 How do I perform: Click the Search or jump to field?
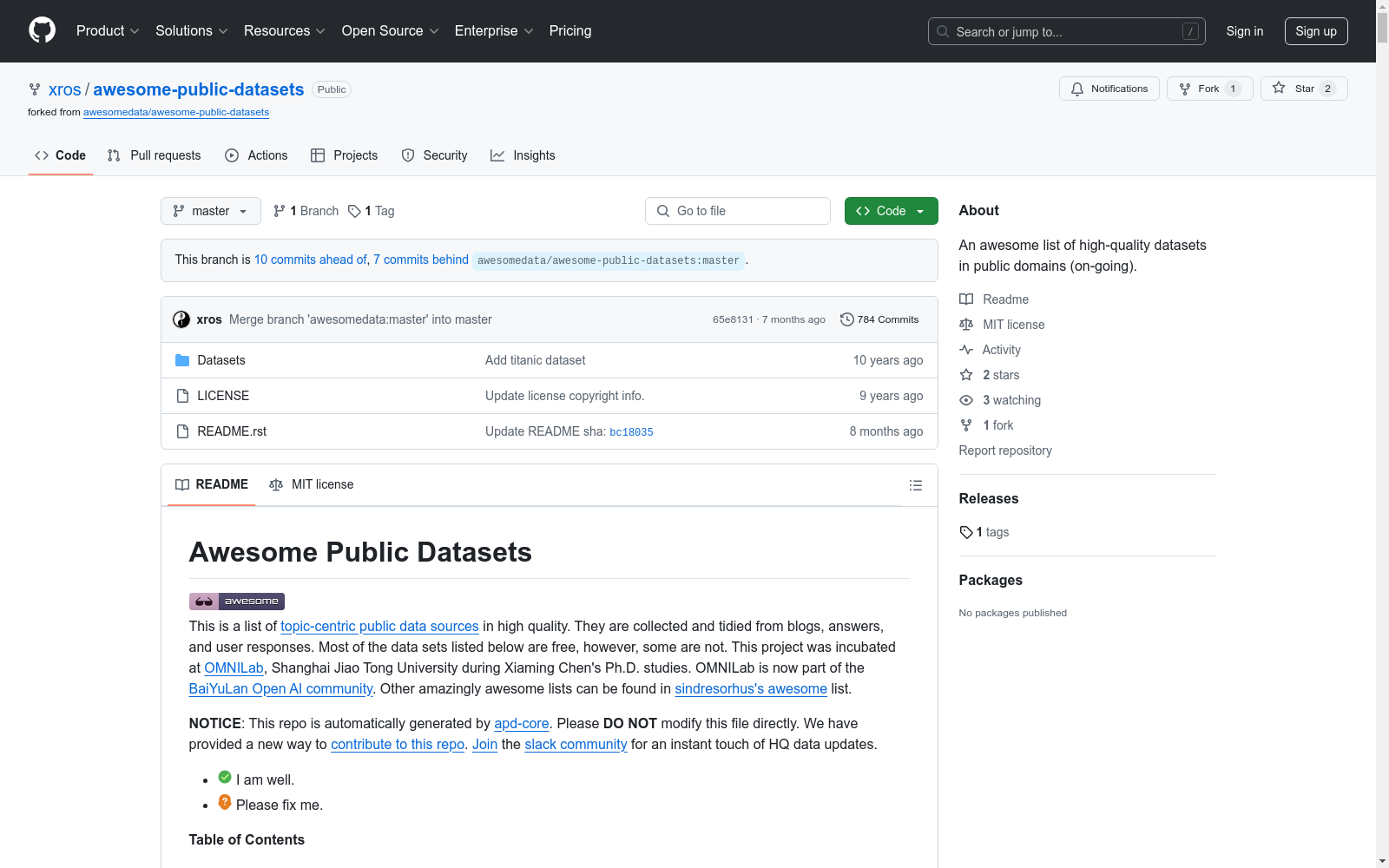point(1067,31)
